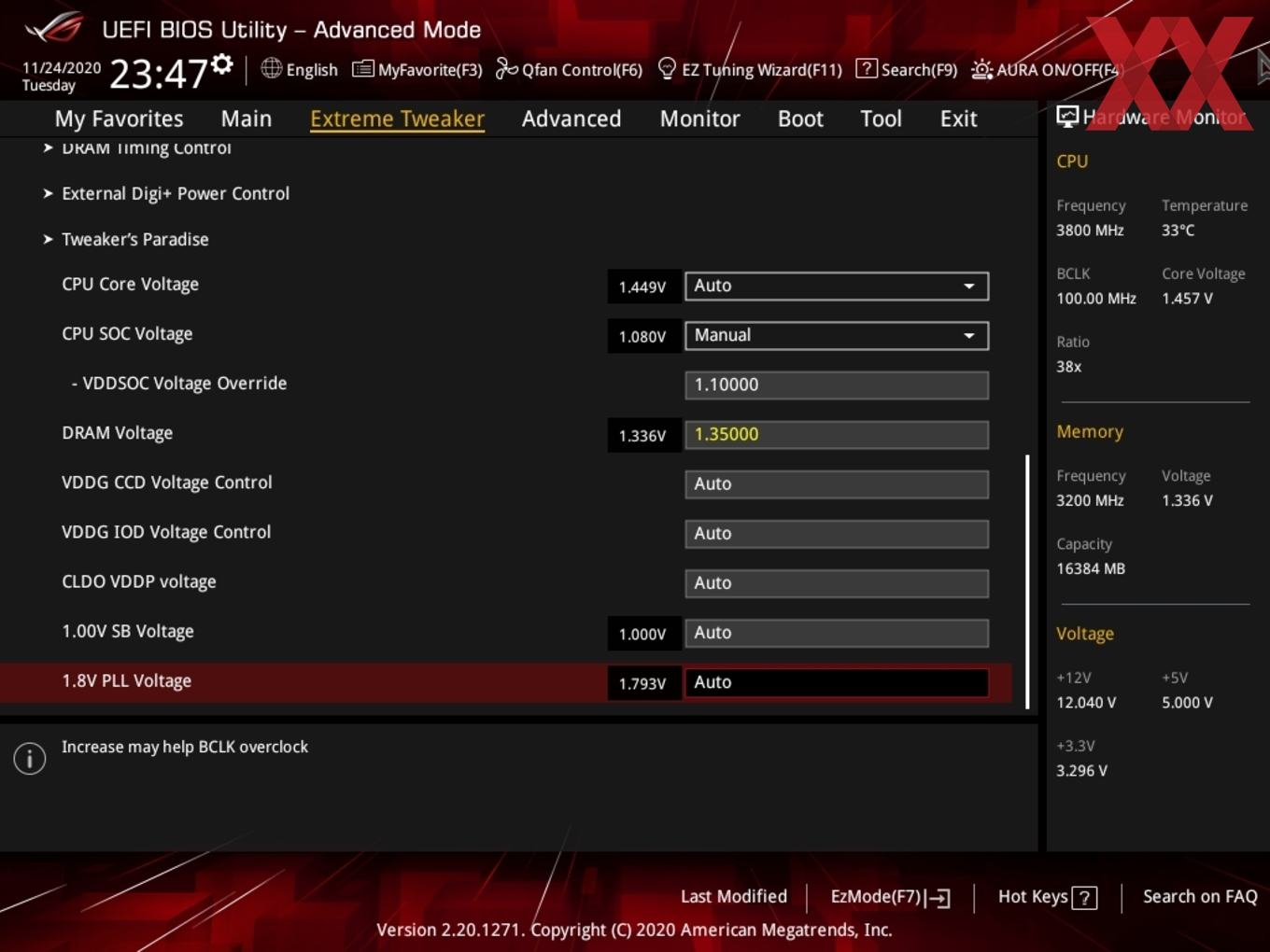The height and width of the screenshot is (952, 1270).
Task: Click DRAM Voltage 1.35000 field
Action: [x=837, y=434]
